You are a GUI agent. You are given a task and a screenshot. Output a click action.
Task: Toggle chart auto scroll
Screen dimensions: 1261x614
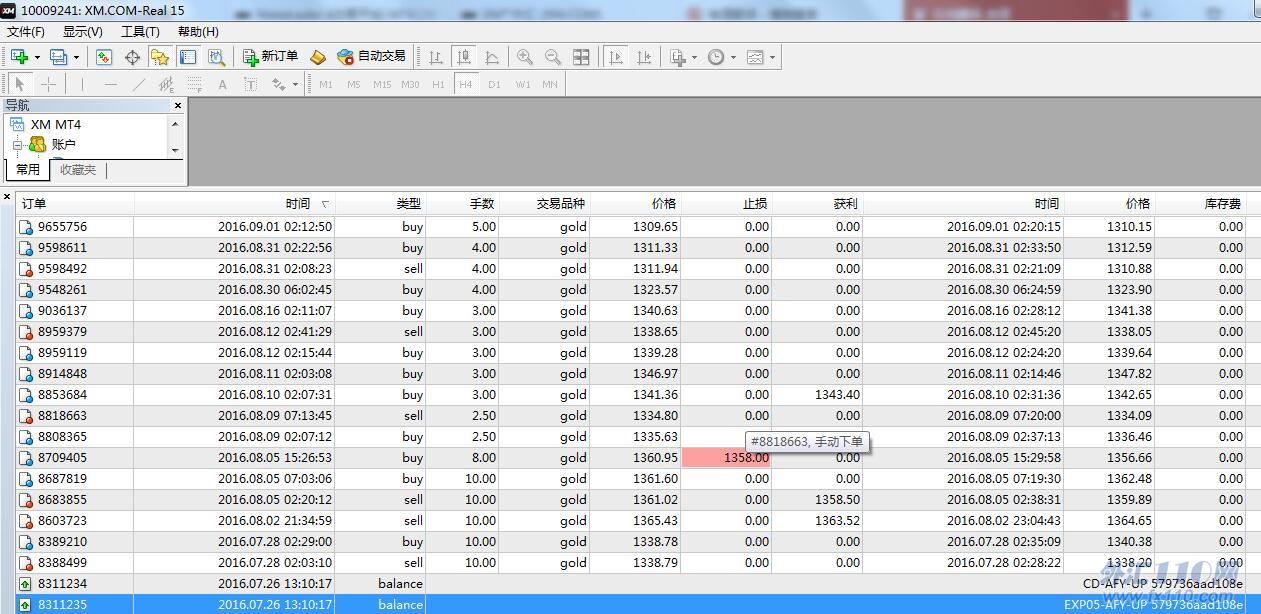616,57
